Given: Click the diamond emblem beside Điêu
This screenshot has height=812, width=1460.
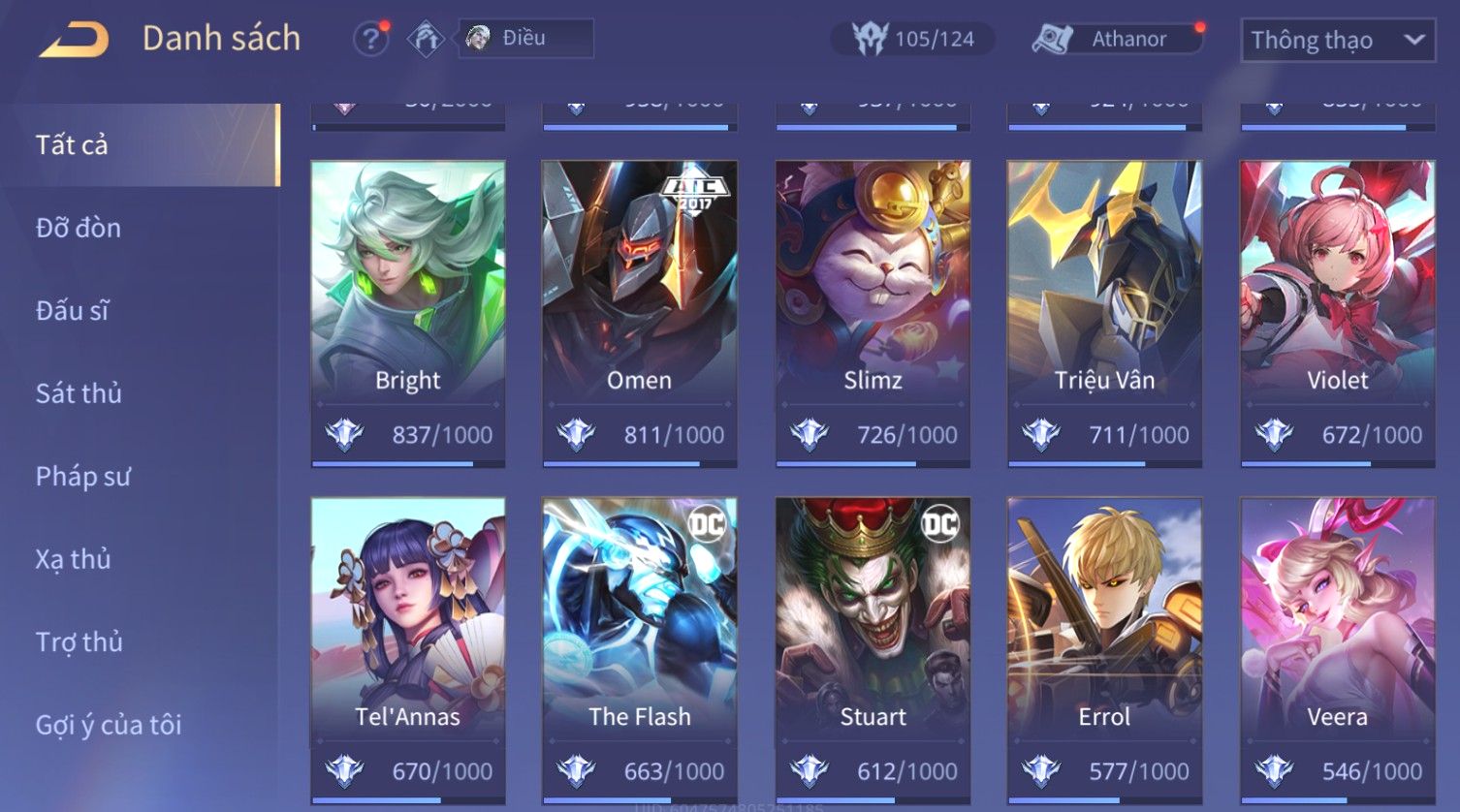Looking at the screenshot, I should pos(426,39).
